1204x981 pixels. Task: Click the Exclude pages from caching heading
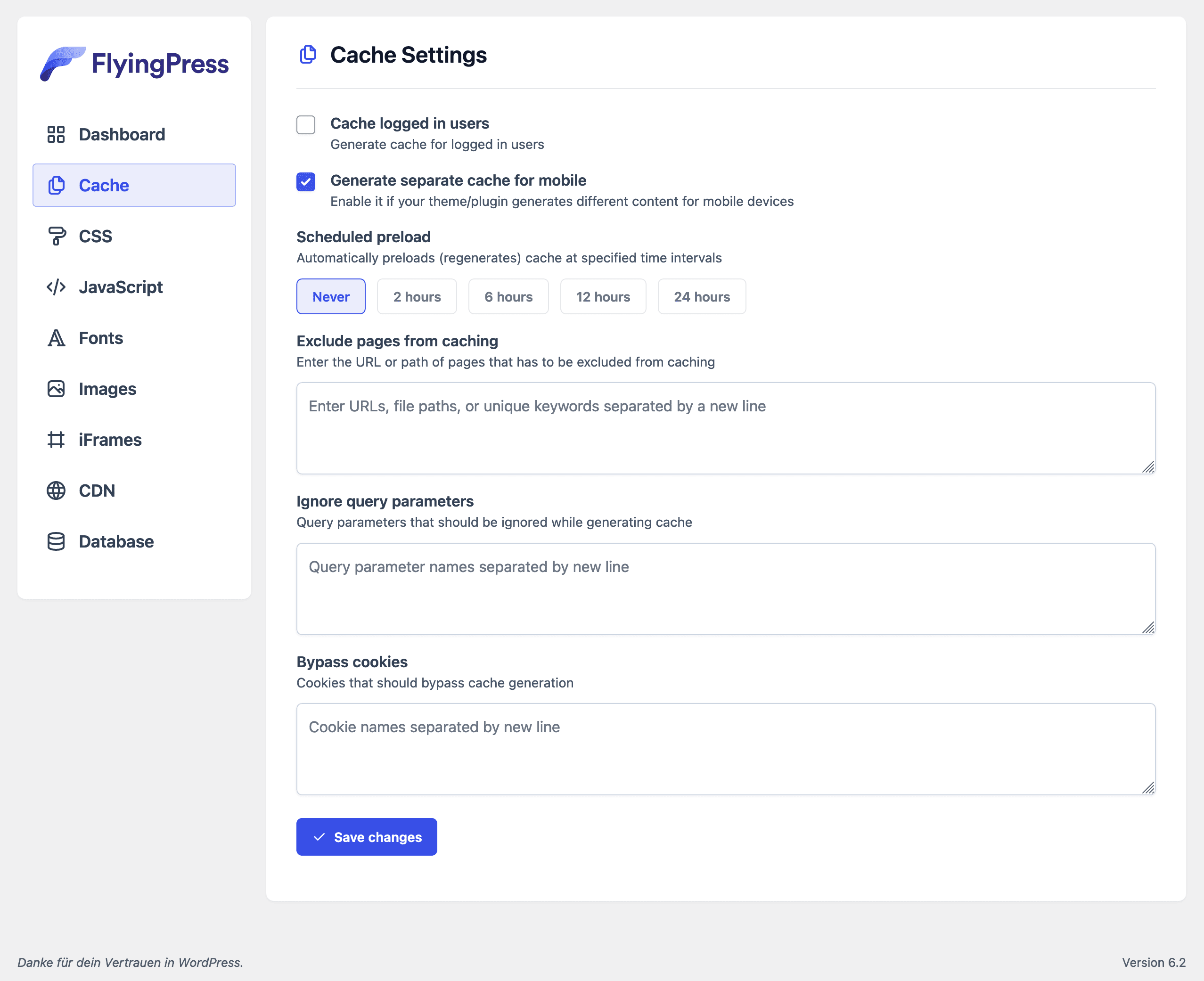click(397, 341)
